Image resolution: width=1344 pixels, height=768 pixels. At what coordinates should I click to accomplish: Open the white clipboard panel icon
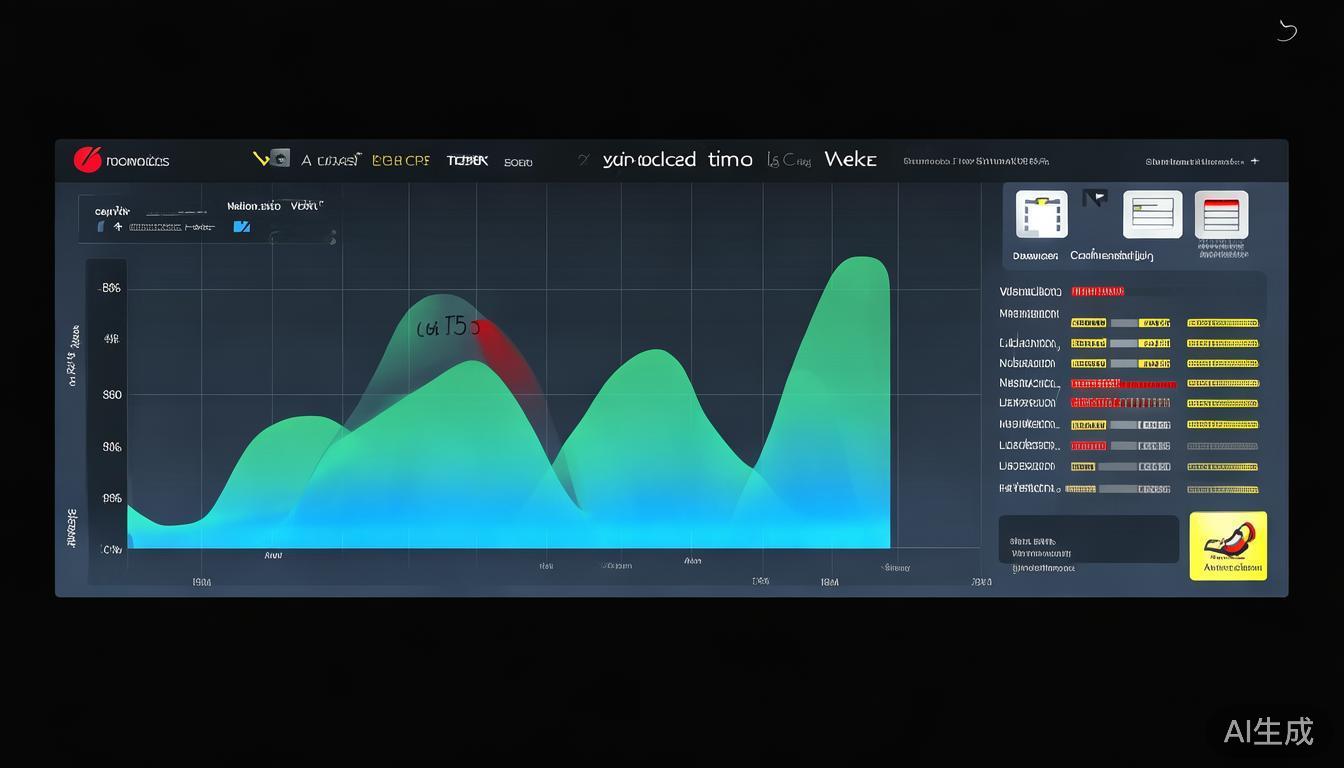[1041, 214]
